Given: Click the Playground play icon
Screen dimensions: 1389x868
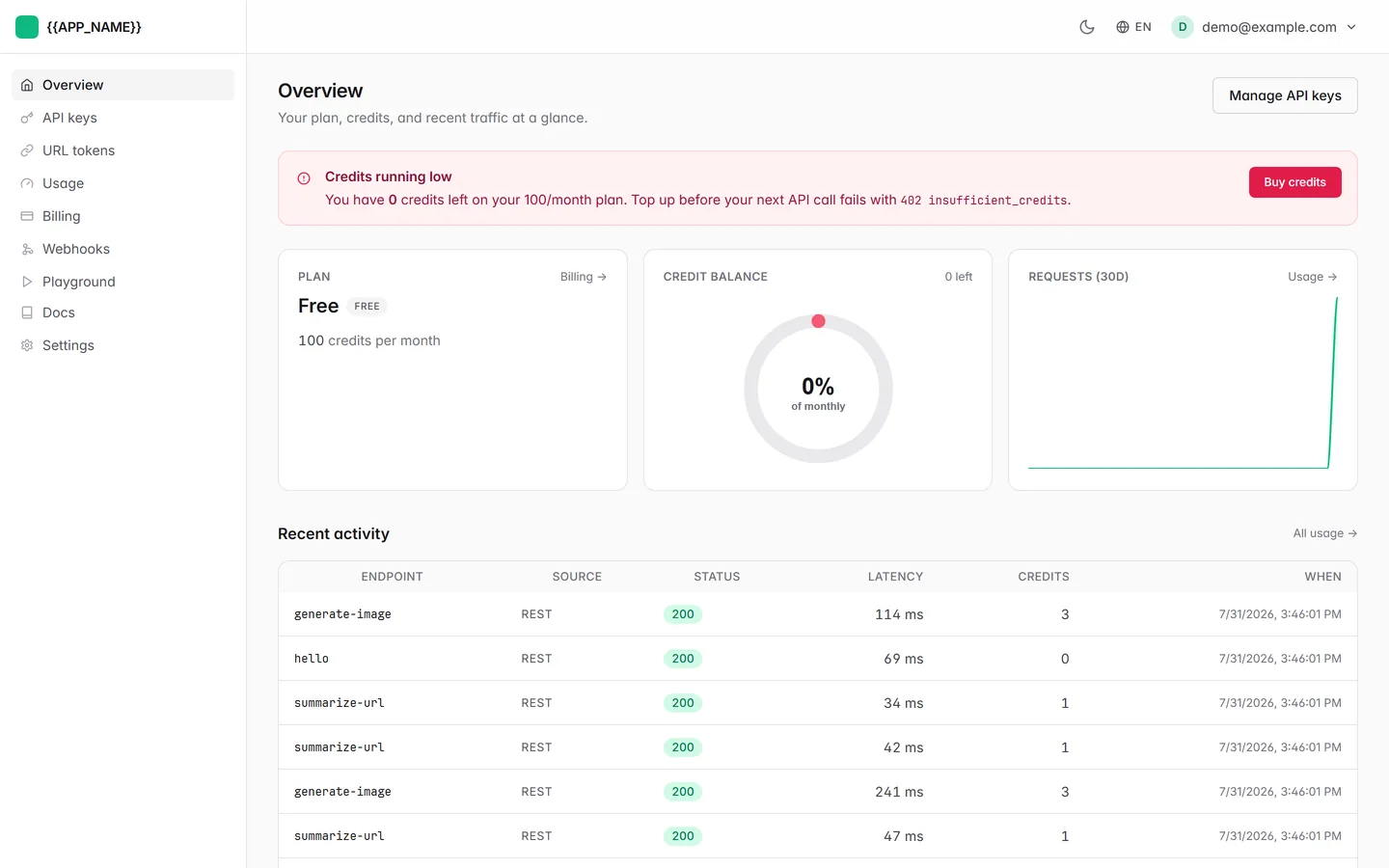Looking at the screenshot, I should [27, 282].
